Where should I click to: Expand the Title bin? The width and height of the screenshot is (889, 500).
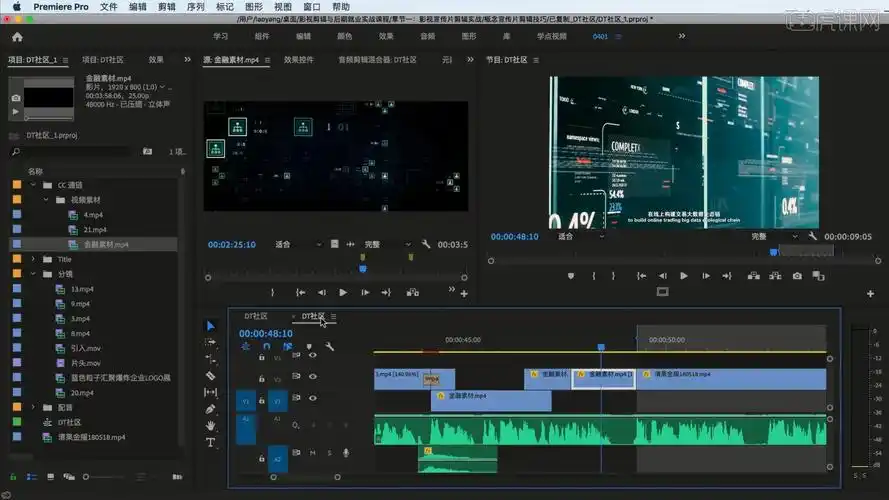point(33,259)
